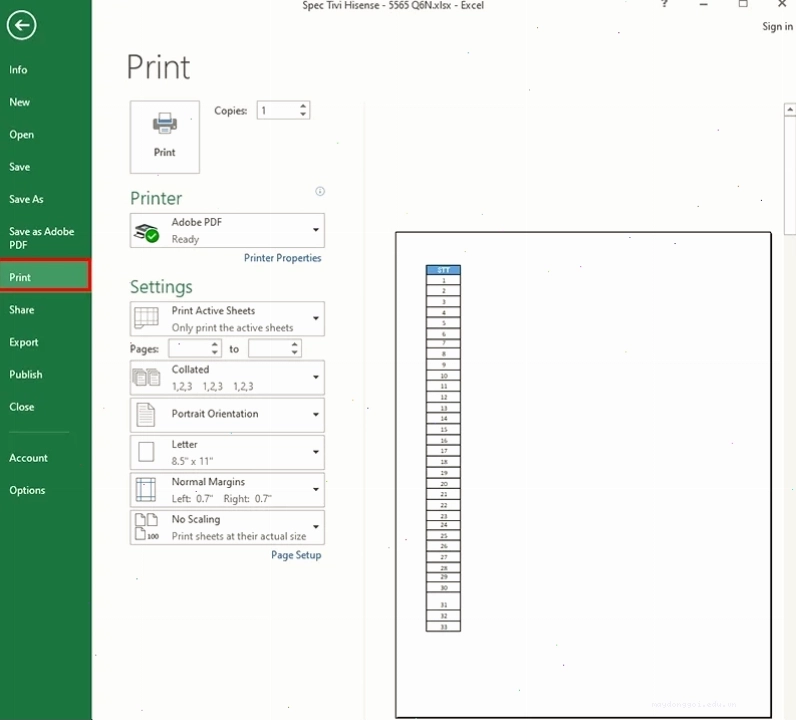
Task: Click the print preview page thumbnail
Action: pos(583,475)
